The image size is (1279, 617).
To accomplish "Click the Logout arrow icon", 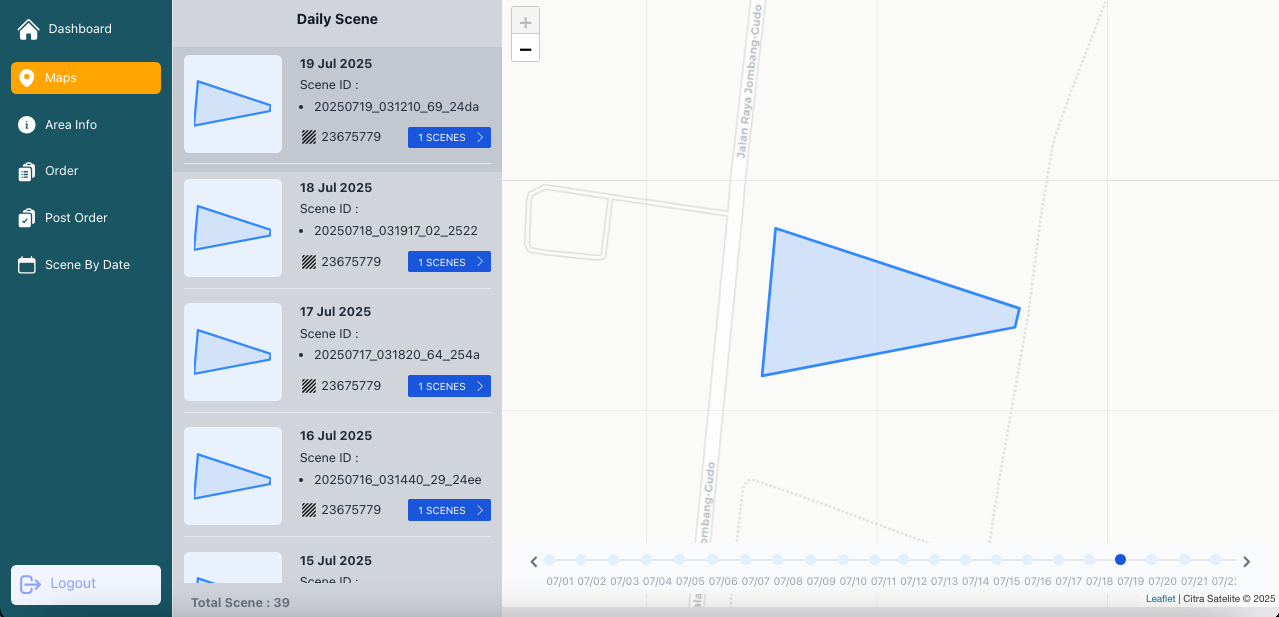I will (30, 584).
